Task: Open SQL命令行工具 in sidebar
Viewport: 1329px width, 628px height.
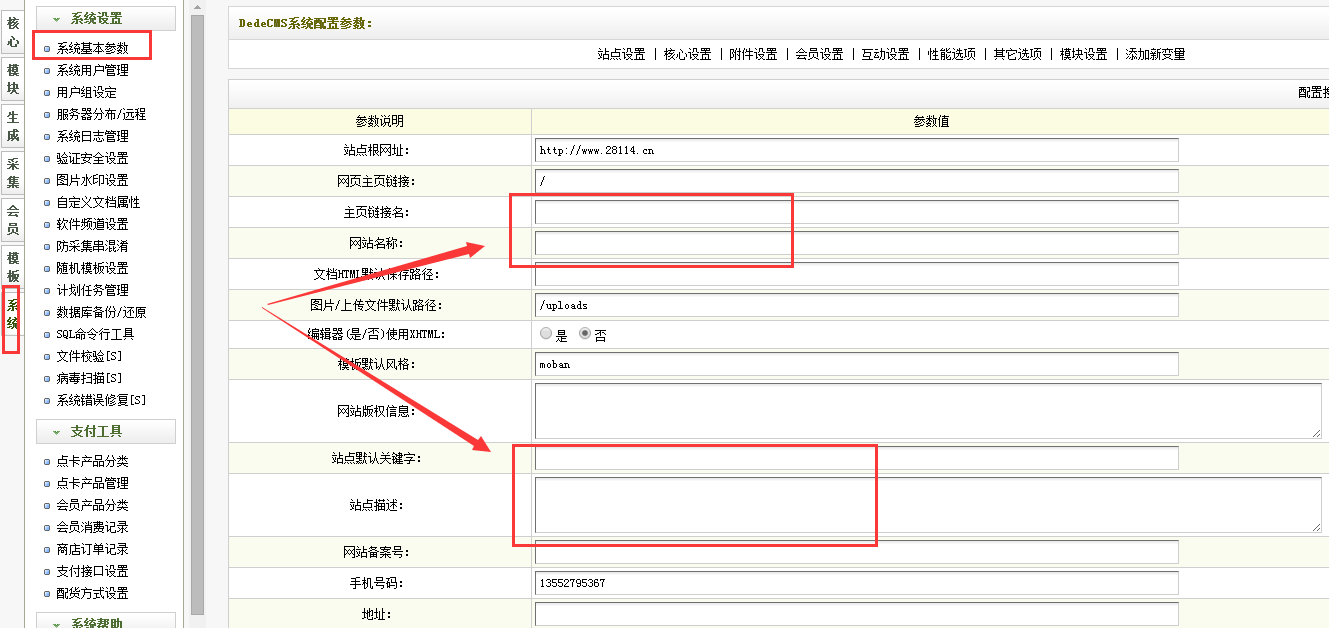Action: pos(95,334)
